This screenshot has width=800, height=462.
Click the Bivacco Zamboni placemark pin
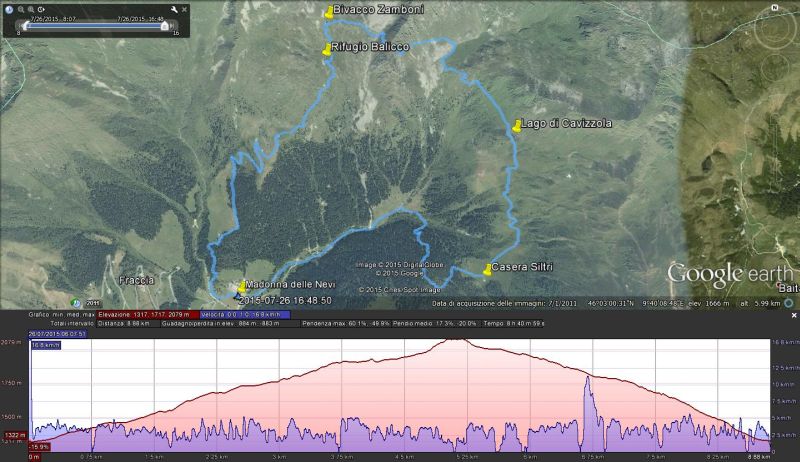pyautogui.click(x=329, y=12)
